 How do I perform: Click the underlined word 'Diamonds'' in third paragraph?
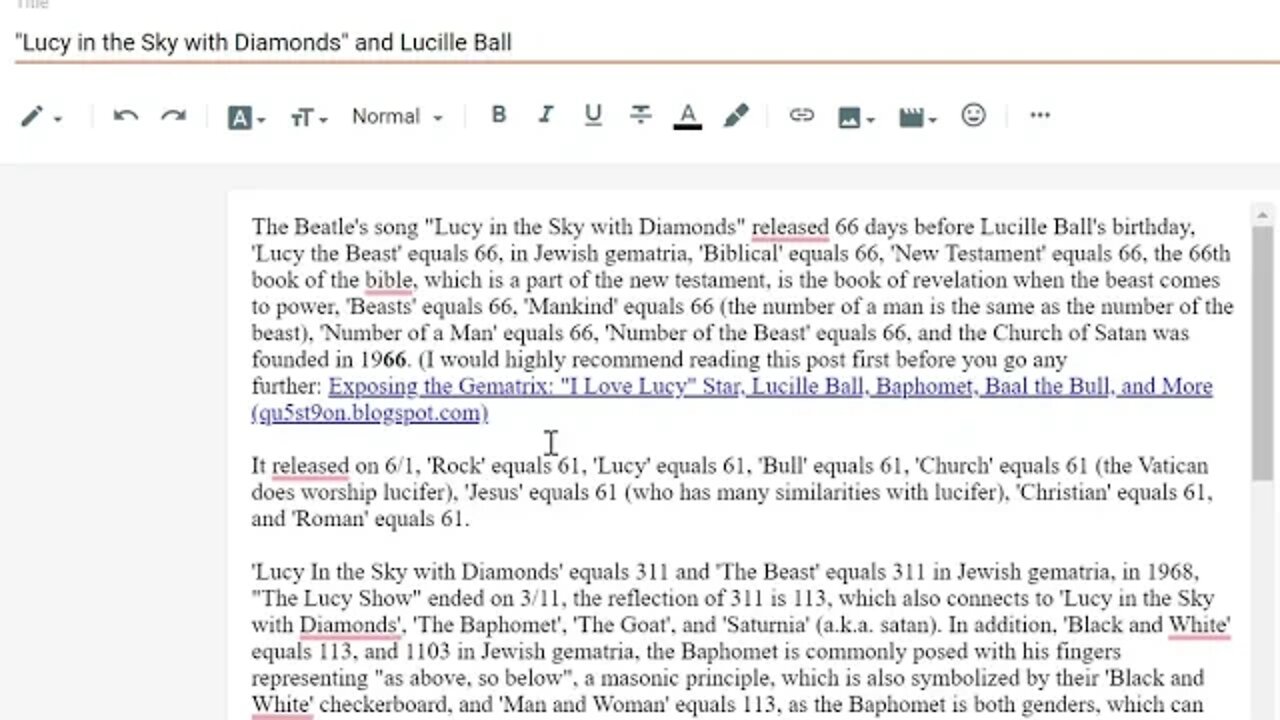[350, 625]
